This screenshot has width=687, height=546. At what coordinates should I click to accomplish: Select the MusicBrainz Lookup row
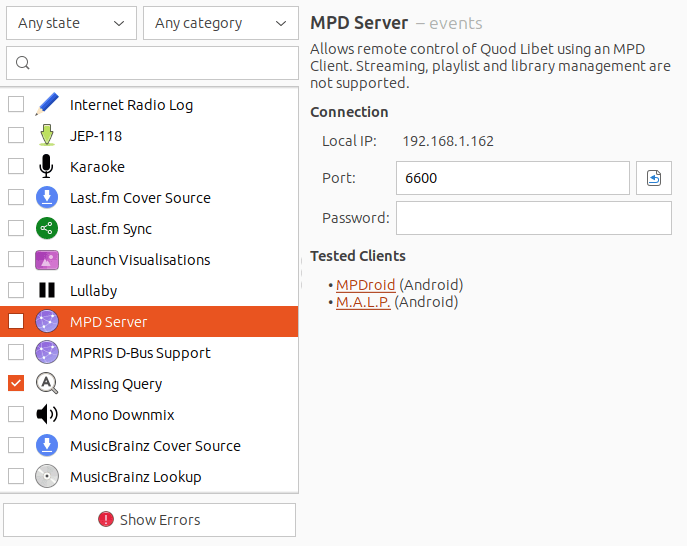pos(149,476)
